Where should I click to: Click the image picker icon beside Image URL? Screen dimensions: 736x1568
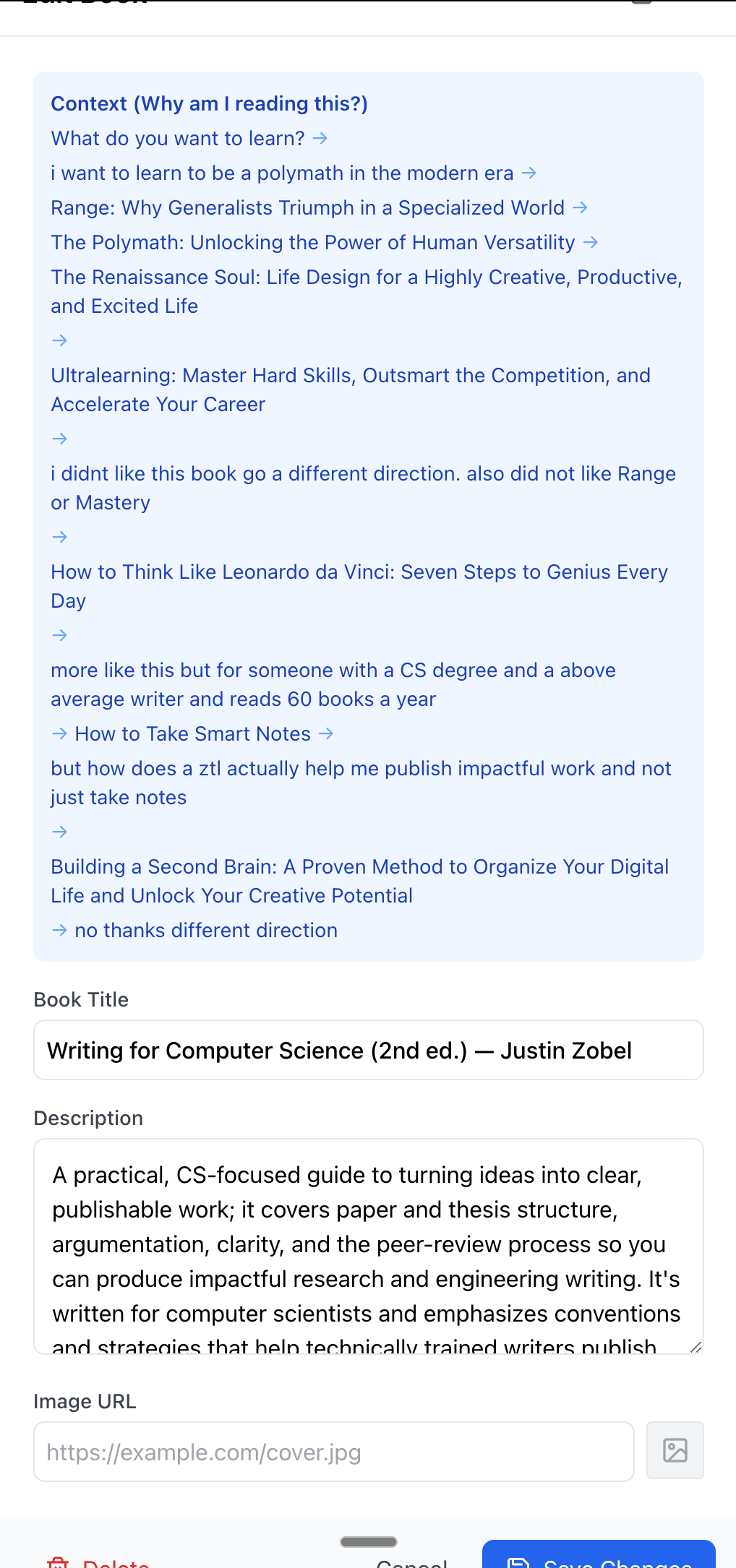pos(675,1450)
